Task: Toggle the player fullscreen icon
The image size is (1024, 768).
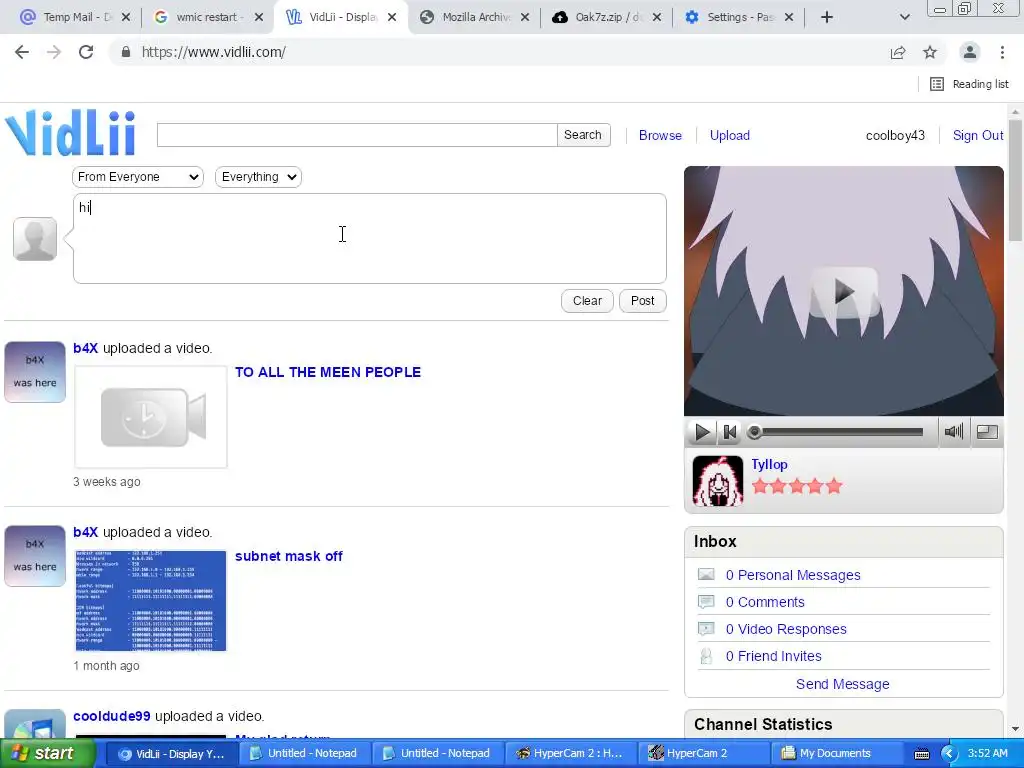Action: pos(987,432)
